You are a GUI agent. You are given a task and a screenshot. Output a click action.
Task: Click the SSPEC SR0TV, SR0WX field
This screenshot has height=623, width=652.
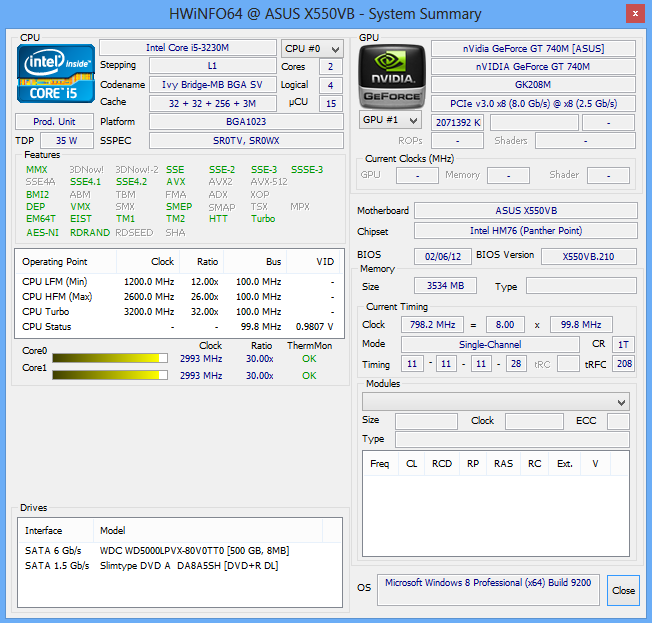246,141
